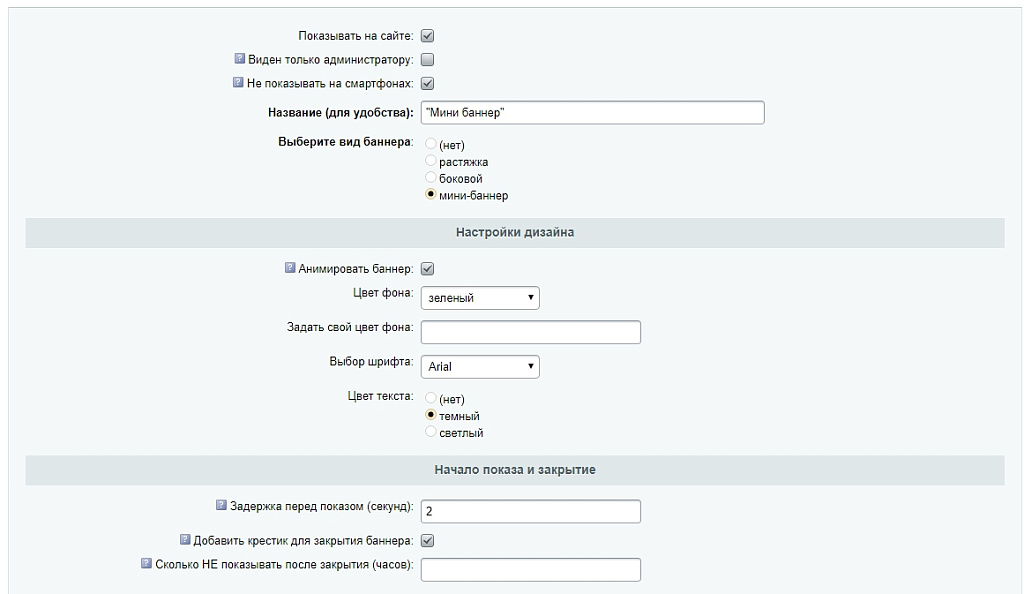Click help icon next to 'Задержка перед показом'

tap(222, 505)
